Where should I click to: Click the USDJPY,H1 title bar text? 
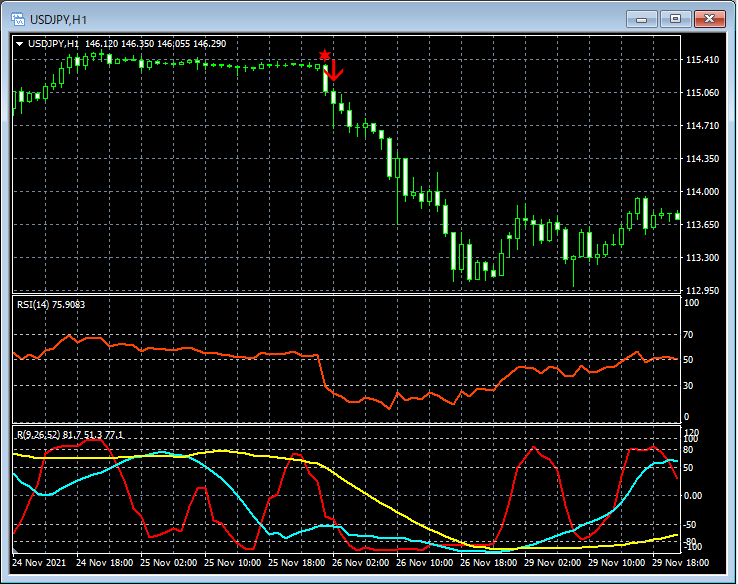(56, 18)
